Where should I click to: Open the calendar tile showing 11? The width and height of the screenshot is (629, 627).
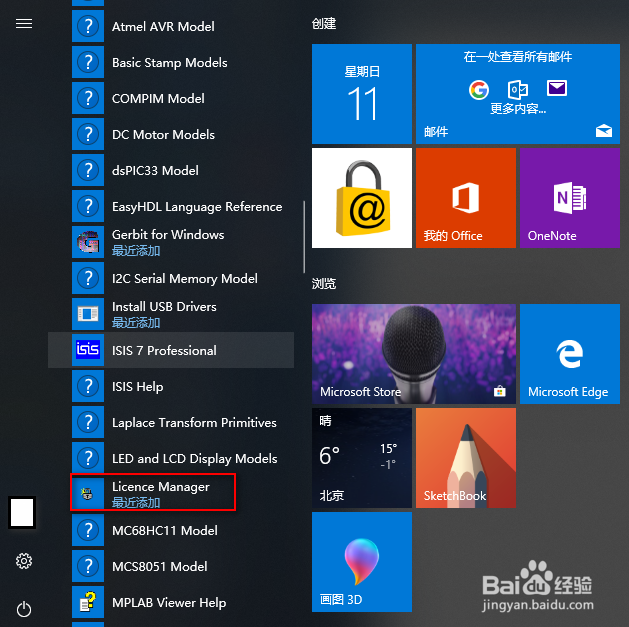tap(362, 94)
